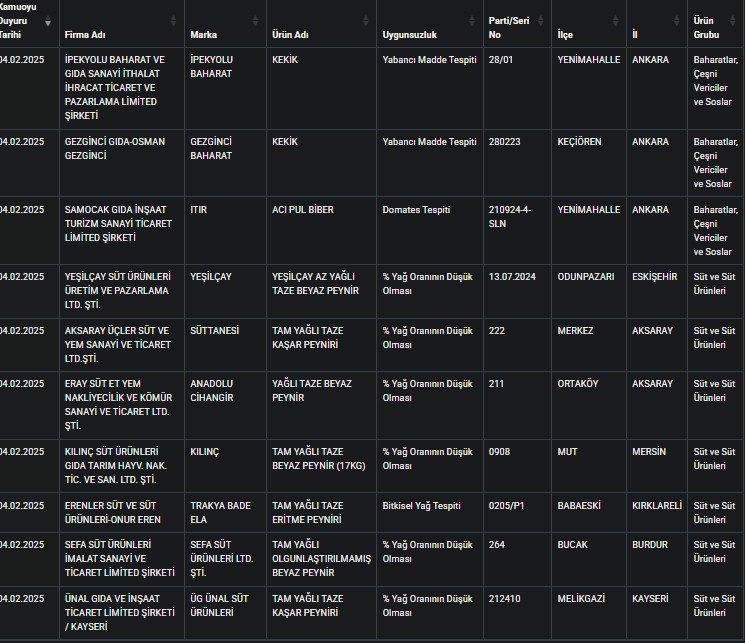
Task: Select the İPEKYOLU BAHARAT brand cell
Action: 211,66
